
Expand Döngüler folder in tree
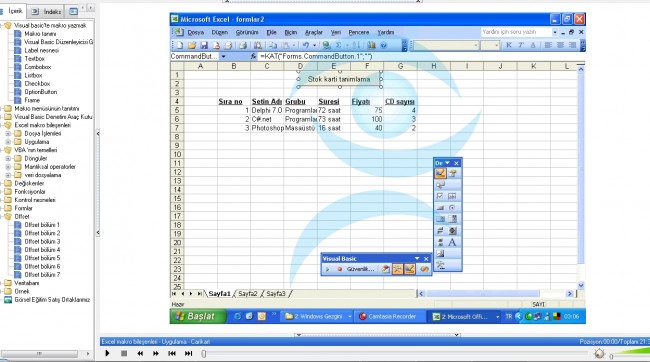8,158
